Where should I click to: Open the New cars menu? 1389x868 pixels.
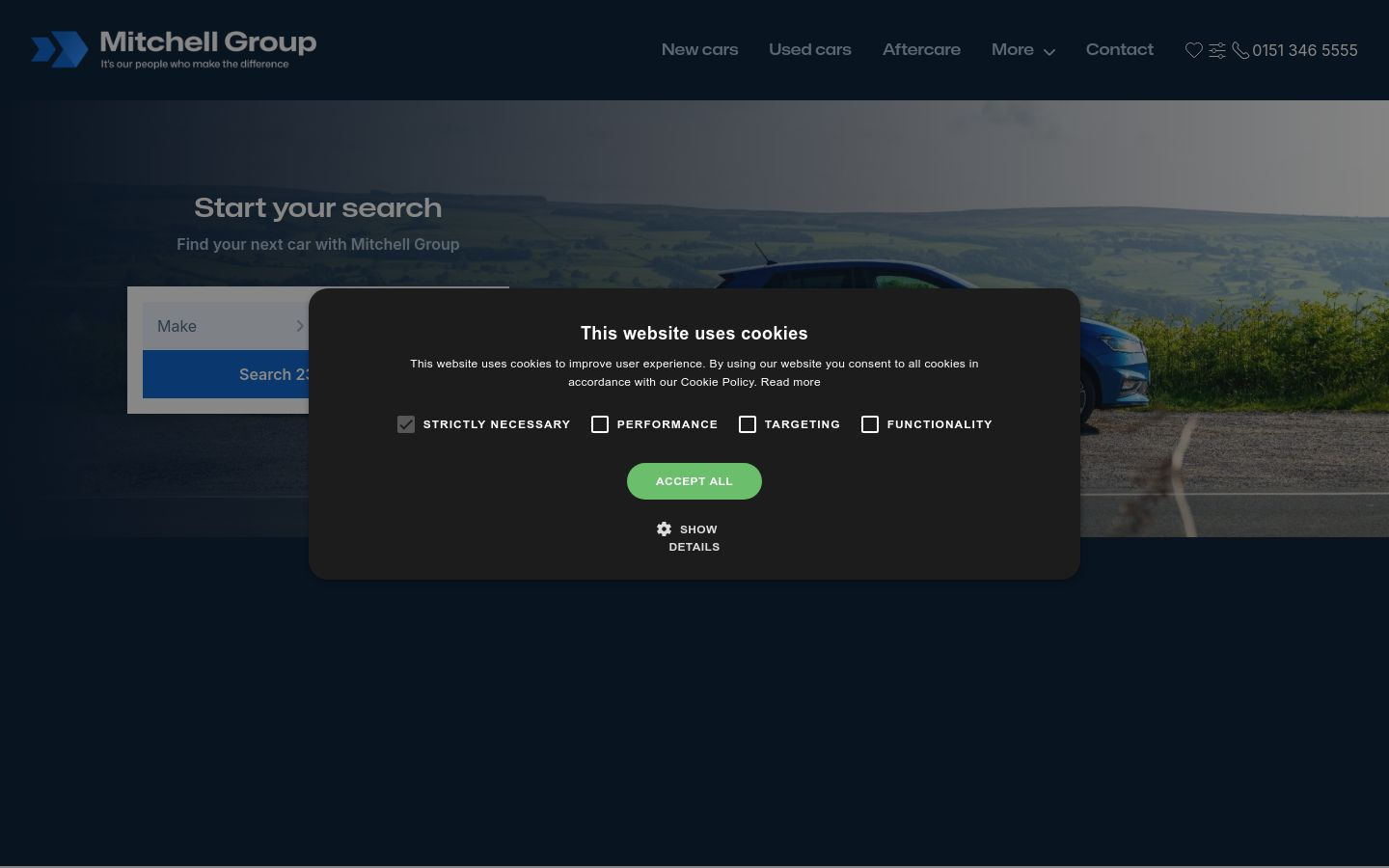(699, 49)
